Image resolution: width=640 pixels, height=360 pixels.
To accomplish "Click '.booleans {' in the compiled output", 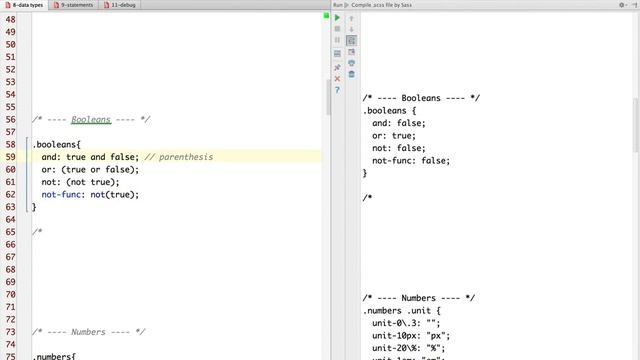I will (x=389, y=111).
